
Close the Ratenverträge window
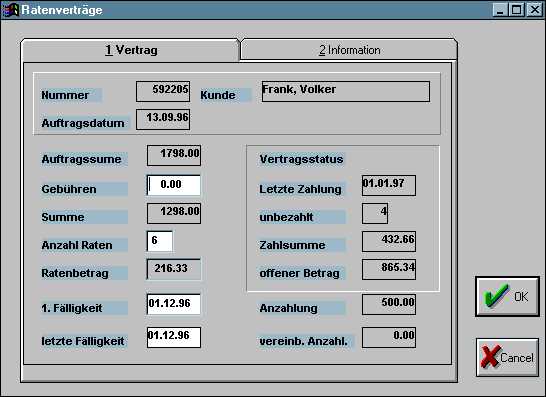click(x=534, y=9)
